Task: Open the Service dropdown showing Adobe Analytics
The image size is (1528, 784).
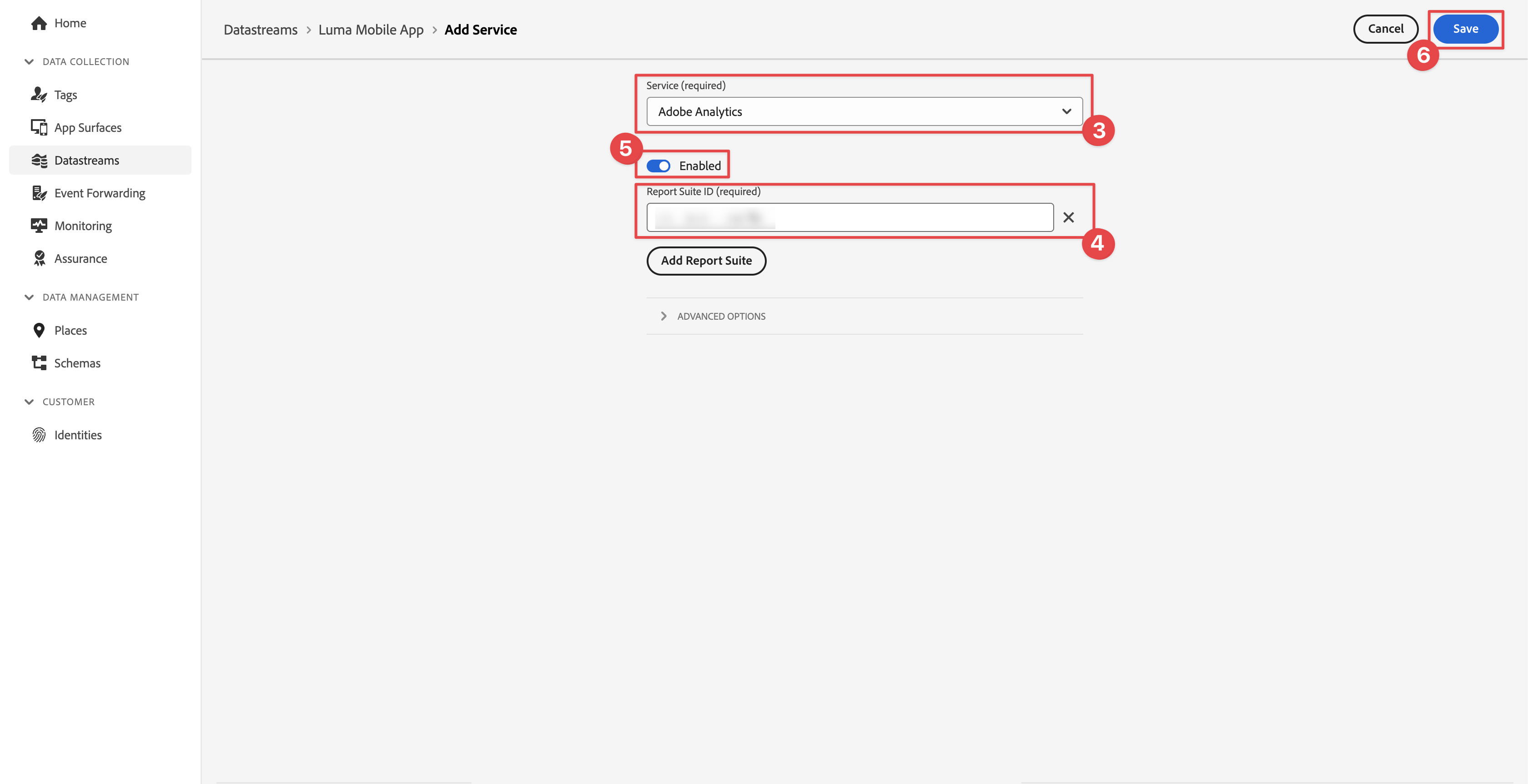Action: coord(864,111)
